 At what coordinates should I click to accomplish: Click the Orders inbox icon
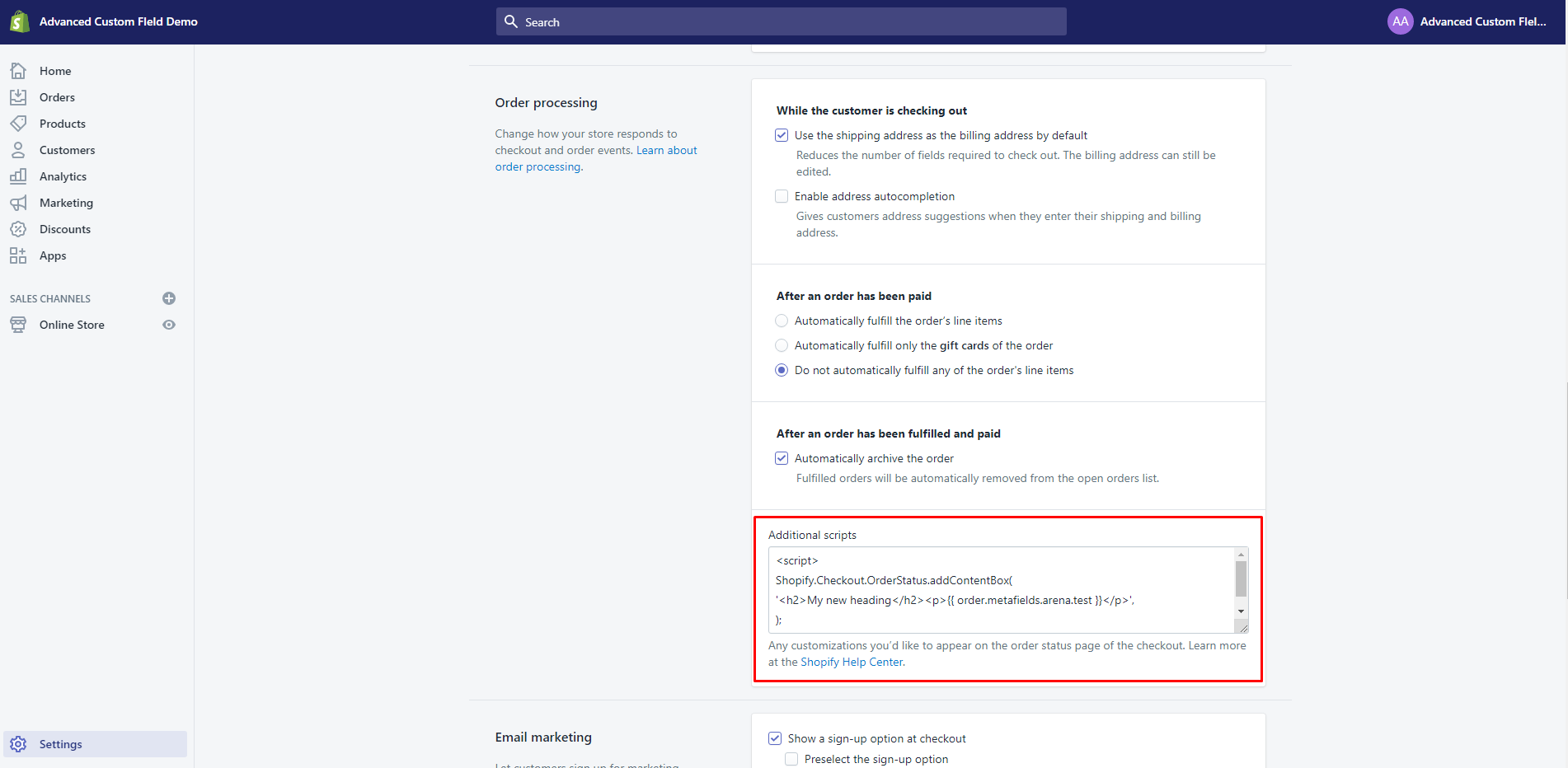click(x=18, y=97)
